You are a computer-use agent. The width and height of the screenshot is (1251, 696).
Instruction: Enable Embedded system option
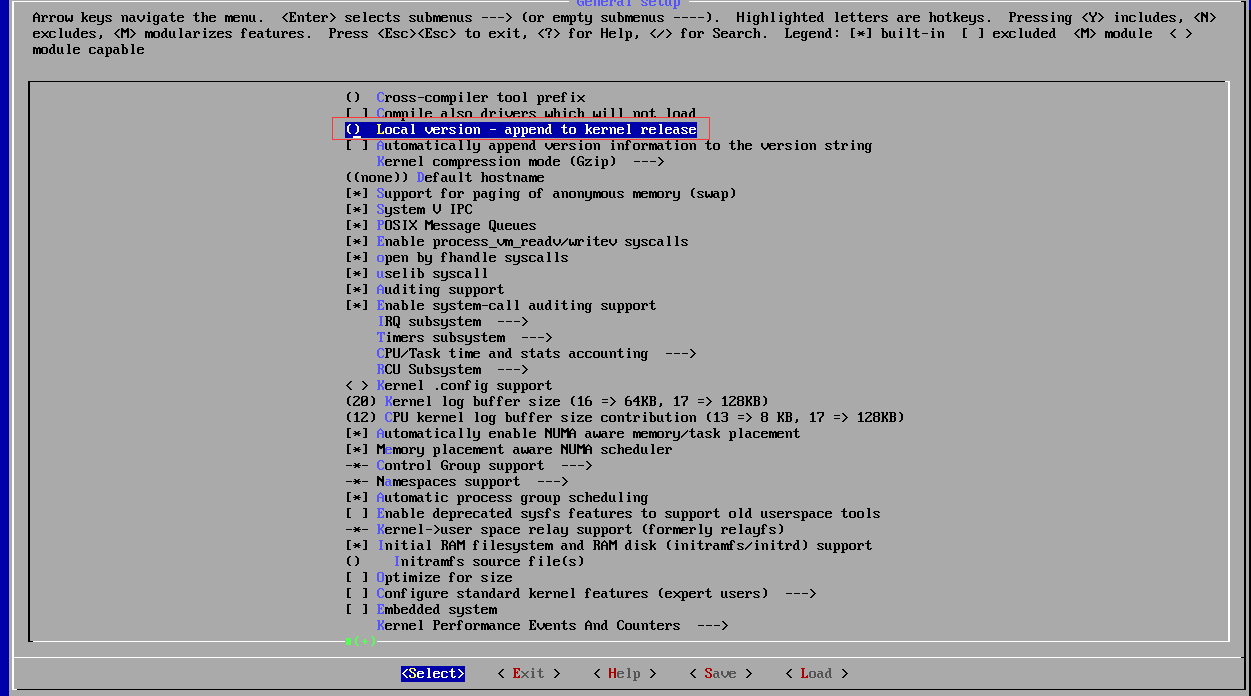pyautogui.click(x=357, y=610)
